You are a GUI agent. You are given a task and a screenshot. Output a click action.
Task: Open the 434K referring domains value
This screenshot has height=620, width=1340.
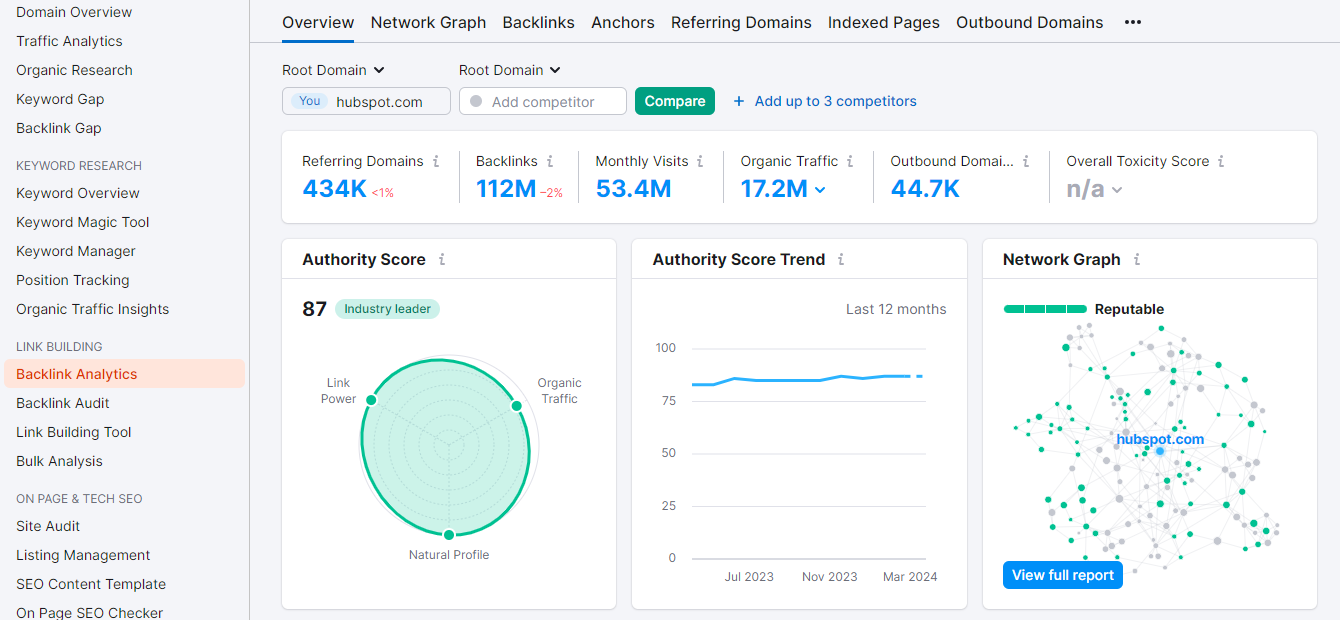click(334, 188)
